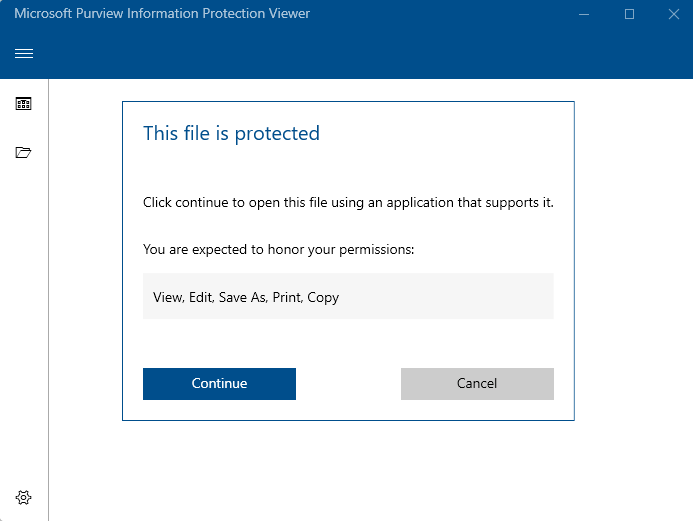Minimize the Purview Viewer window

coord(584,14)
